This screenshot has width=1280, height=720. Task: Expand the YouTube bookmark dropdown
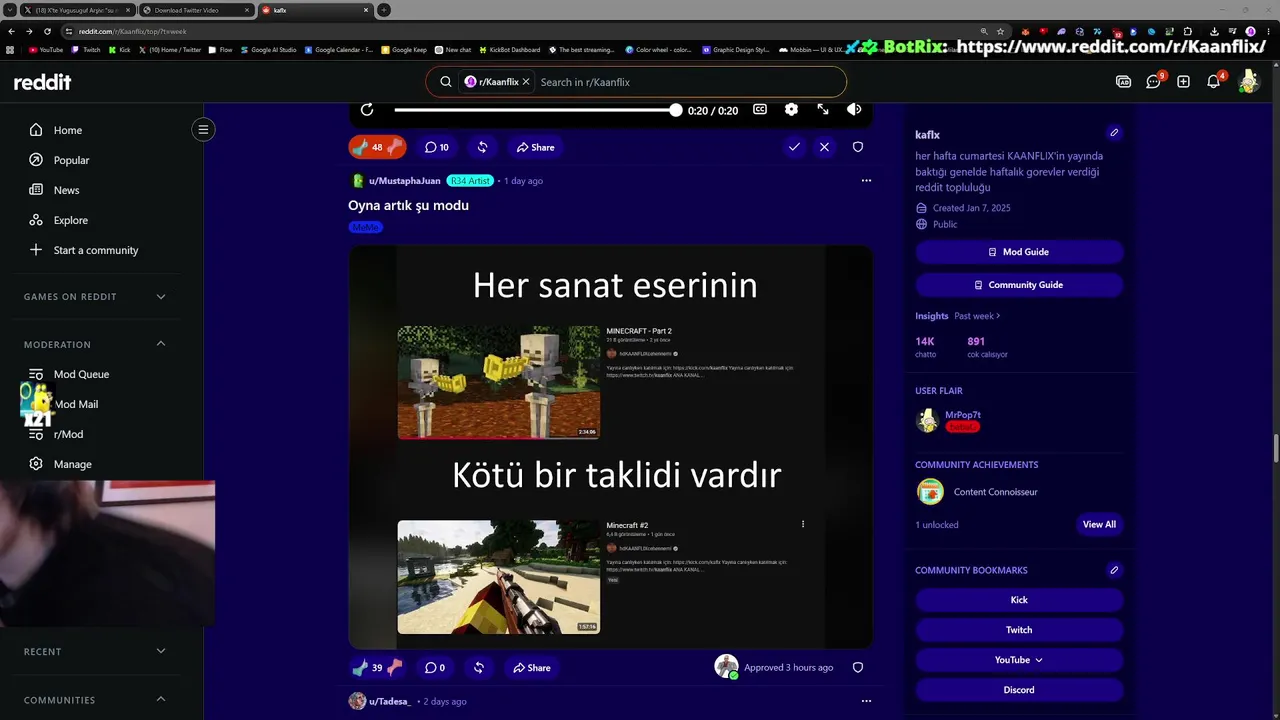[x=1019, y=660]
